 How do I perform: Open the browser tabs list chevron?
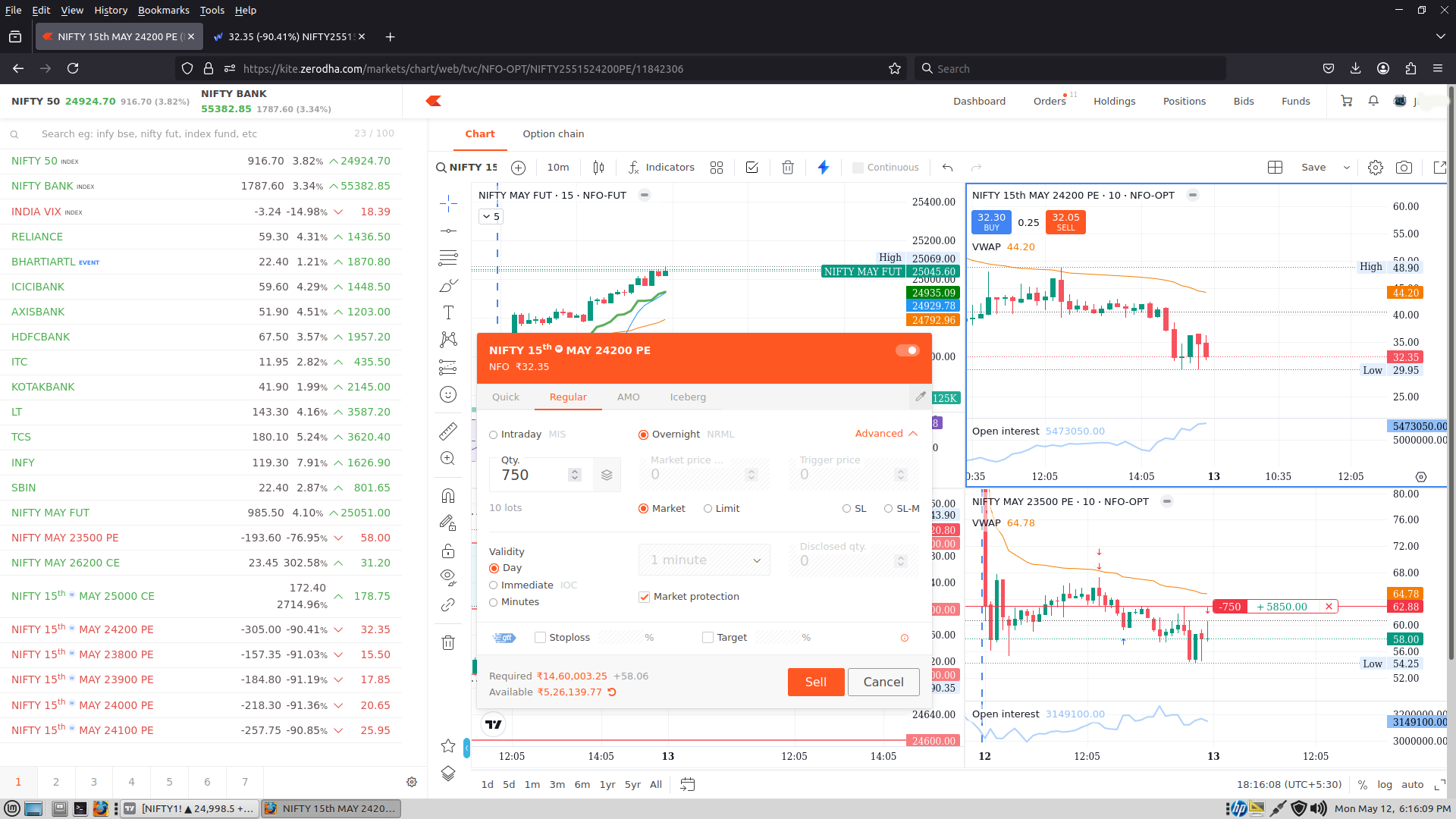(x=1440, y=36)
